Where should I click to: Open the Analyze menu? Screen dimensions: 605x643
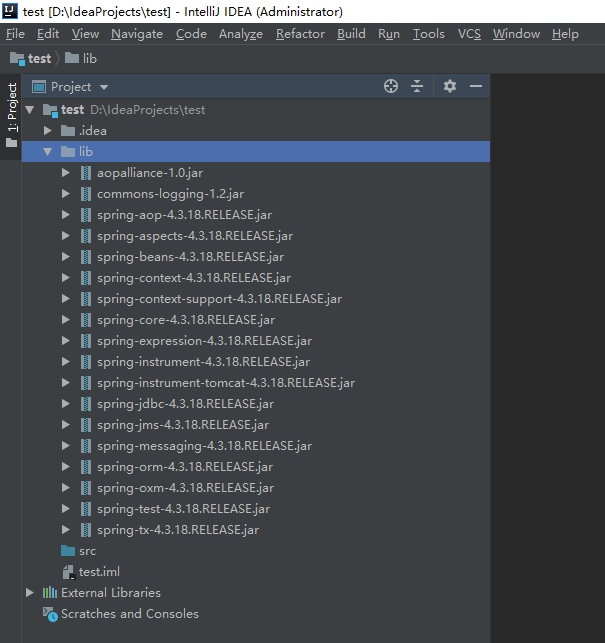coord(241,34)
